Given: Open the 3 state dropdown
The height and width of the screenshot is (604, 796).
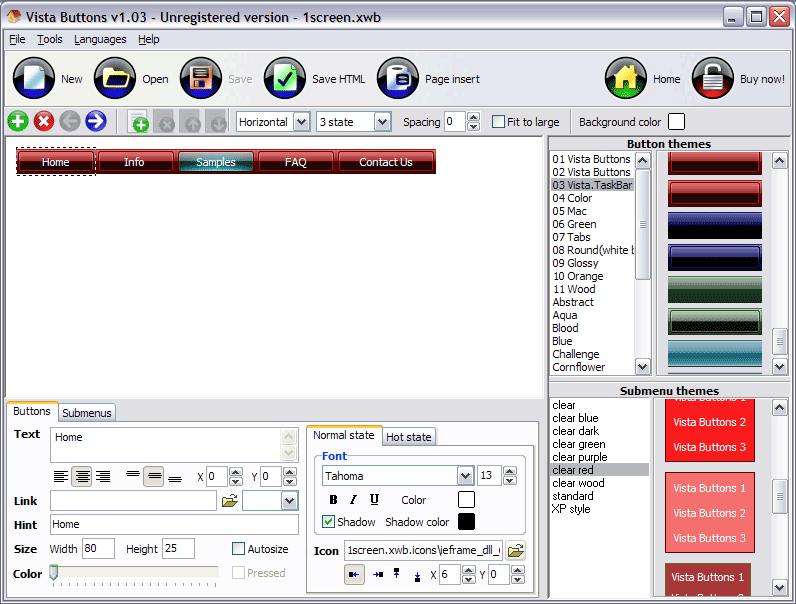Looking at the screenshot, I should [382, 122].
